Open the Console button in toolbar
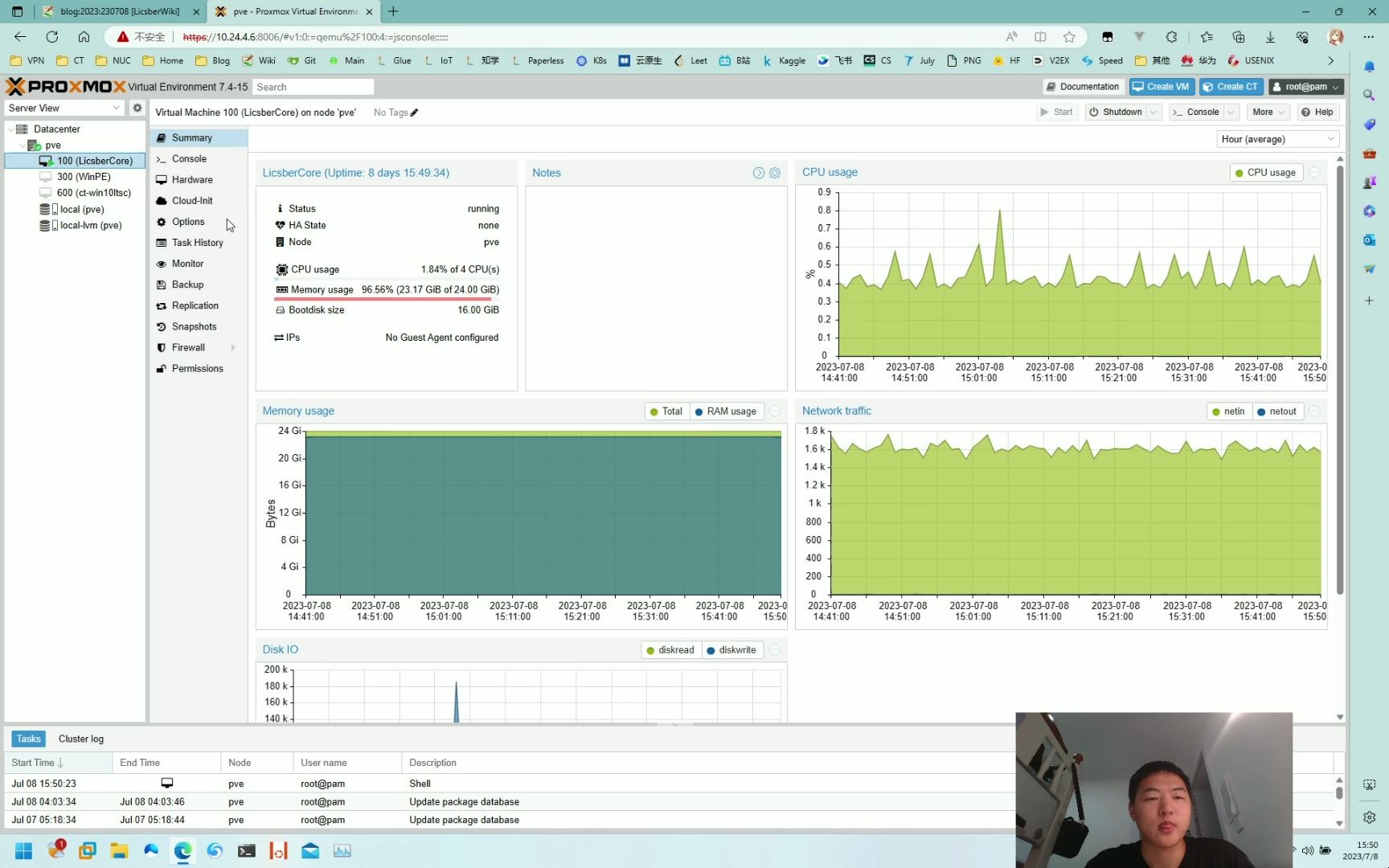1389x868 pixels. click(1196, 112)
